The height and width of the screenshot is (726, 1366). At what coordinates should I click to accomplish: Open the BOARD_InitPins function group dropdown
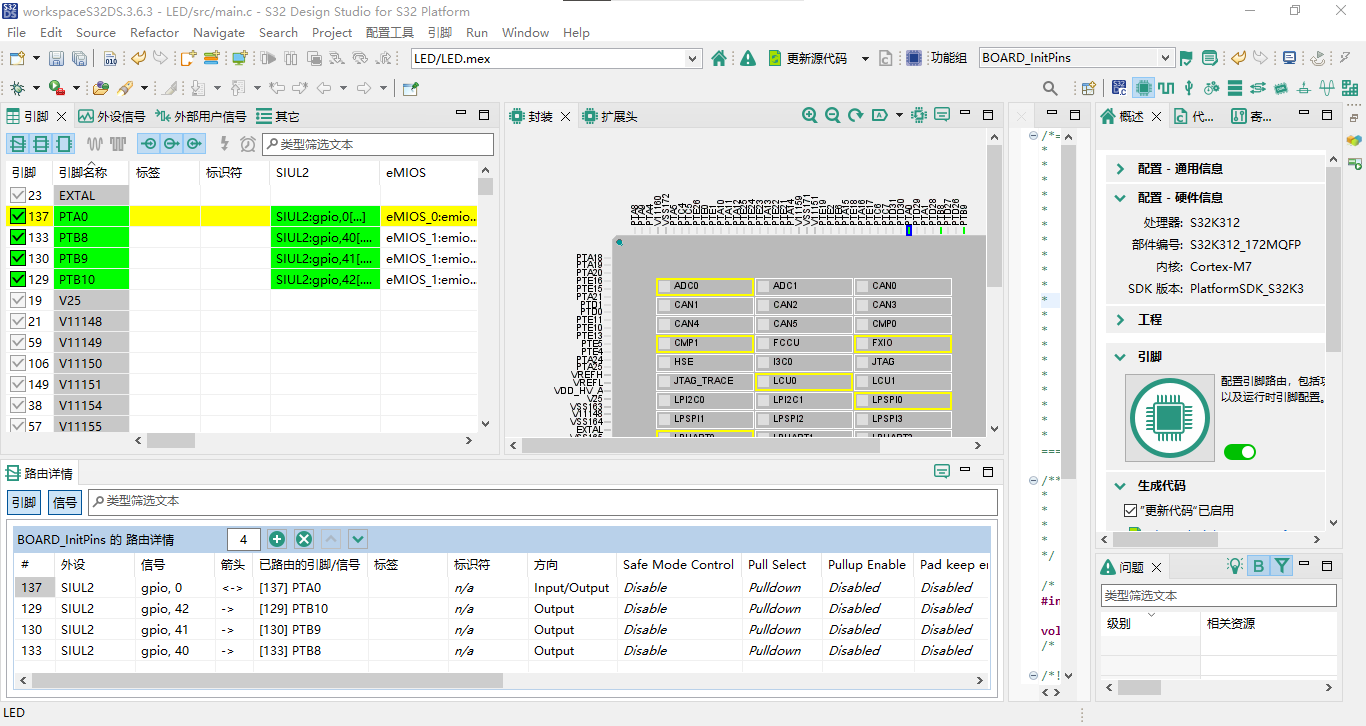1076,58
